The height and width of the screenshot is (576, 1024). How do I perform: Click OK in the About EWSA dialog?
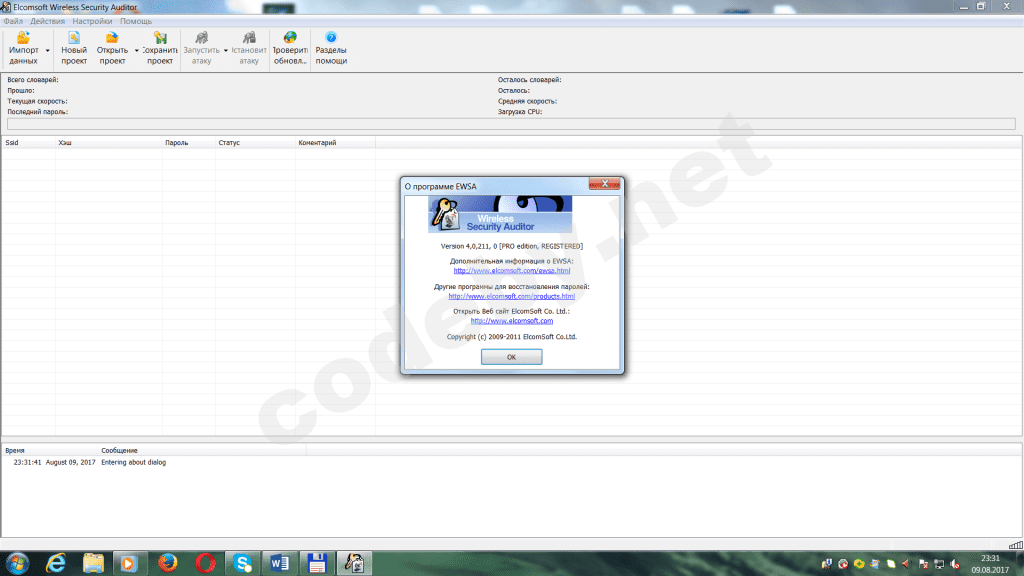pyautogui.click(x=511, y=357)
